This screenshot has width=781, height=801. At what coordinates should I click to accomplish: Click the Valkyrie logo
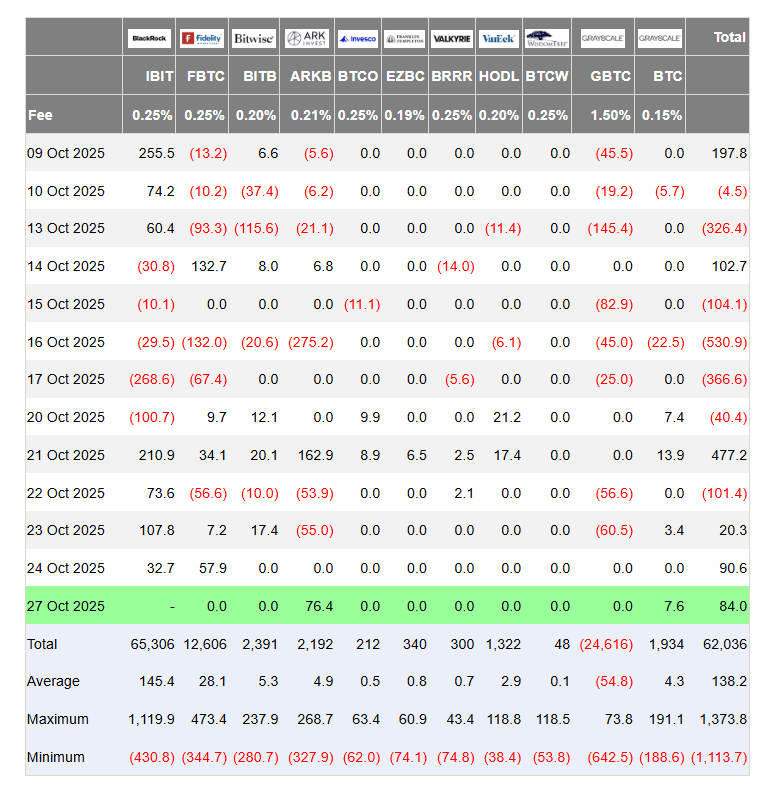(x=452, y=38)
